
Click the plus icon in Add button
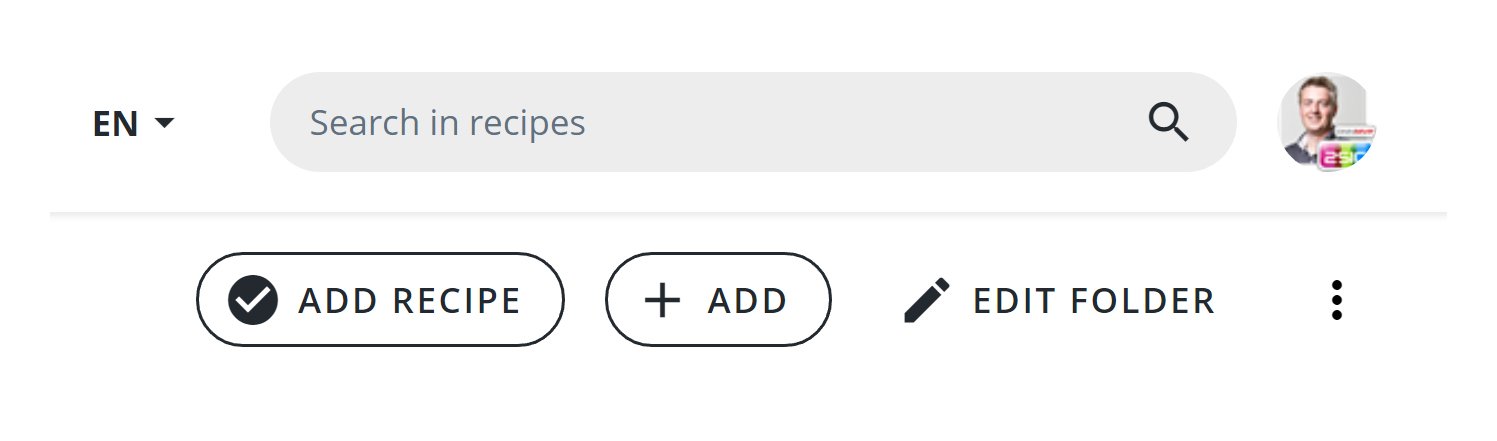click(662, 300)
